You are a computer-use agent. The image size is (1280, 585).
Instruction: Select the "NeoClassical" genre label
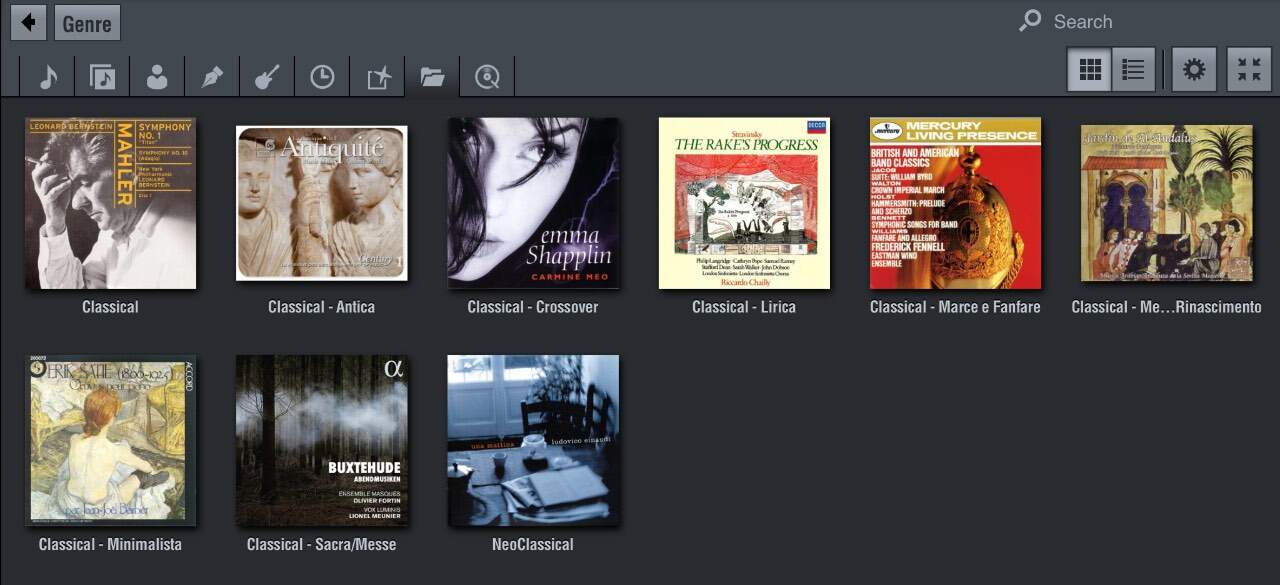[533, 544]
